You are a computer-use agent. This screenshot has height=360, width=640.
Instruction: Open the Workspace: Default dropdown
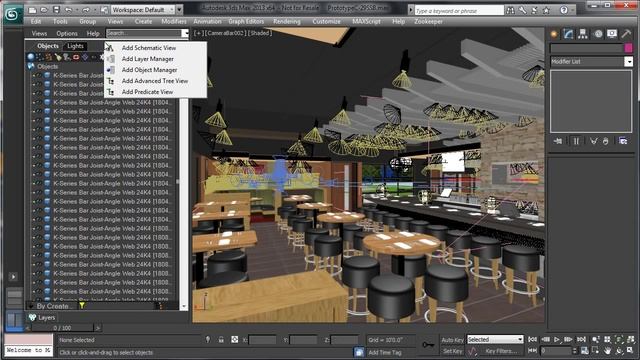pyautogui.click(x=143, y=9)
